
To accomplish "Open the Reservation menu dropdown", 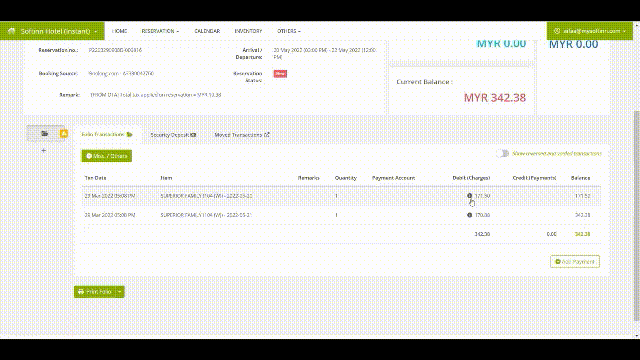I will tap(160, 31).
